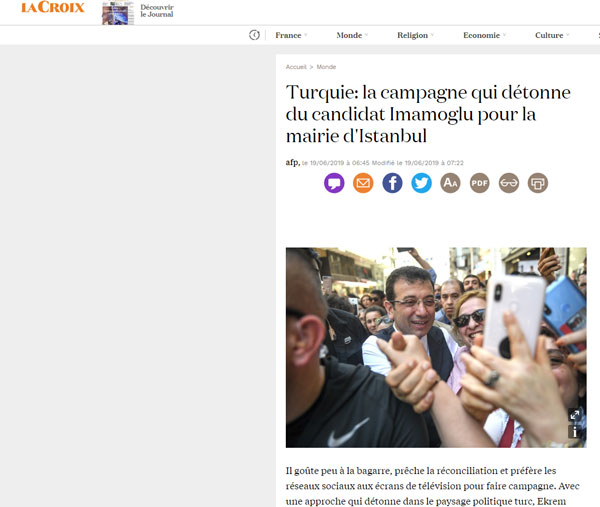Go to Accueil breadcrumb link

point(296,67)
